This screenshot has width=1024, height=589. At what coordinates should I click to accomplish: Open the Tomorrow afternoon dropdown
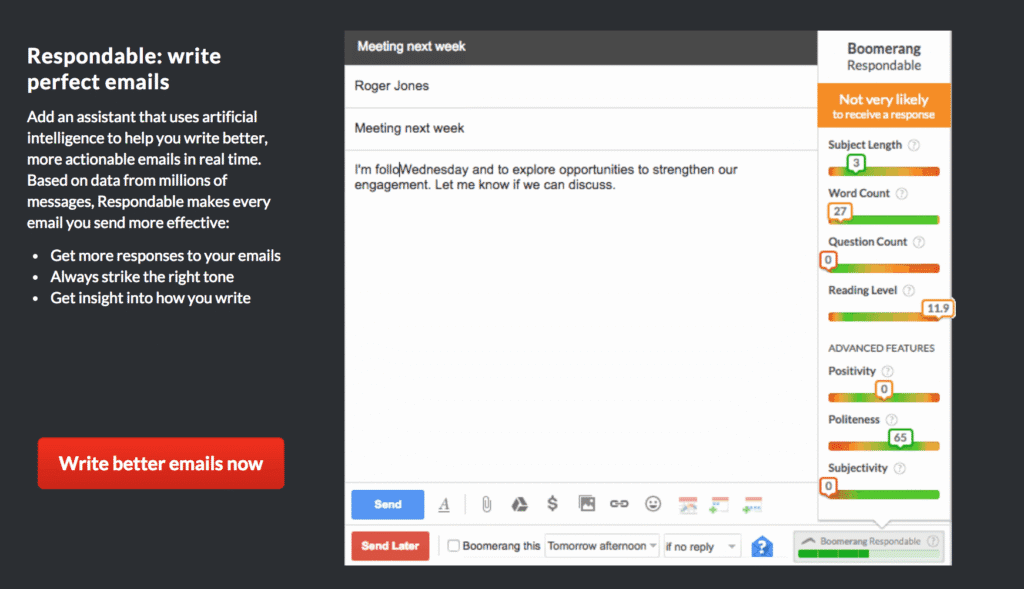click(x=602, y=546)
